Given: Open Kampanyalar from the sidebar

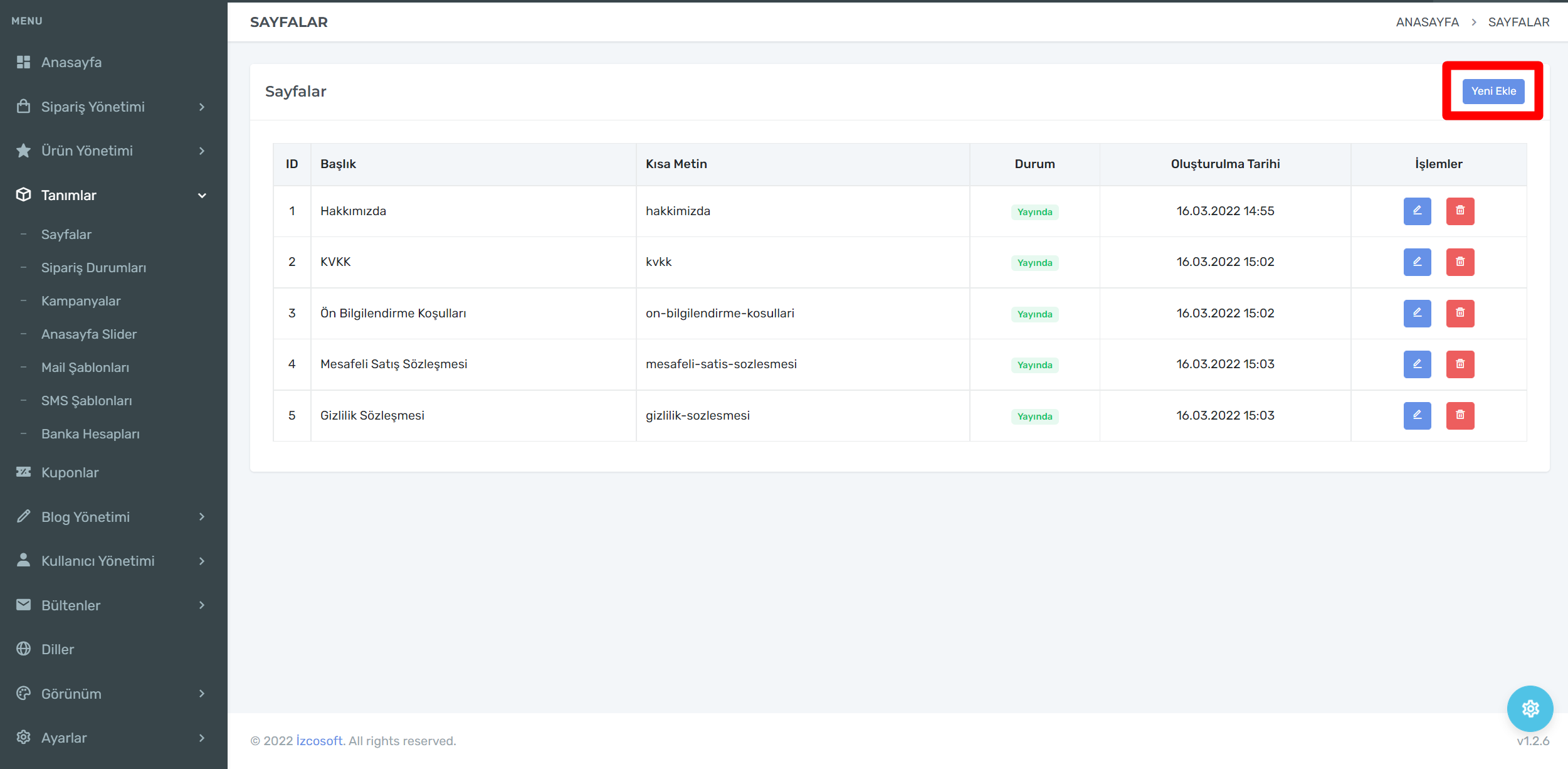Looking at the screenshot, I should pyautogui.click(x=81, y=301).
